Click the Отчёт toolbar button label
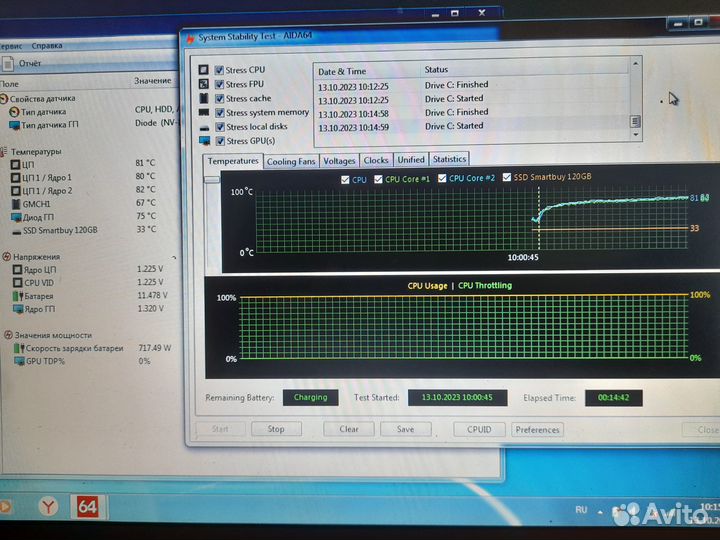This screenshot has width=720, height=540. tap(30, 63)
